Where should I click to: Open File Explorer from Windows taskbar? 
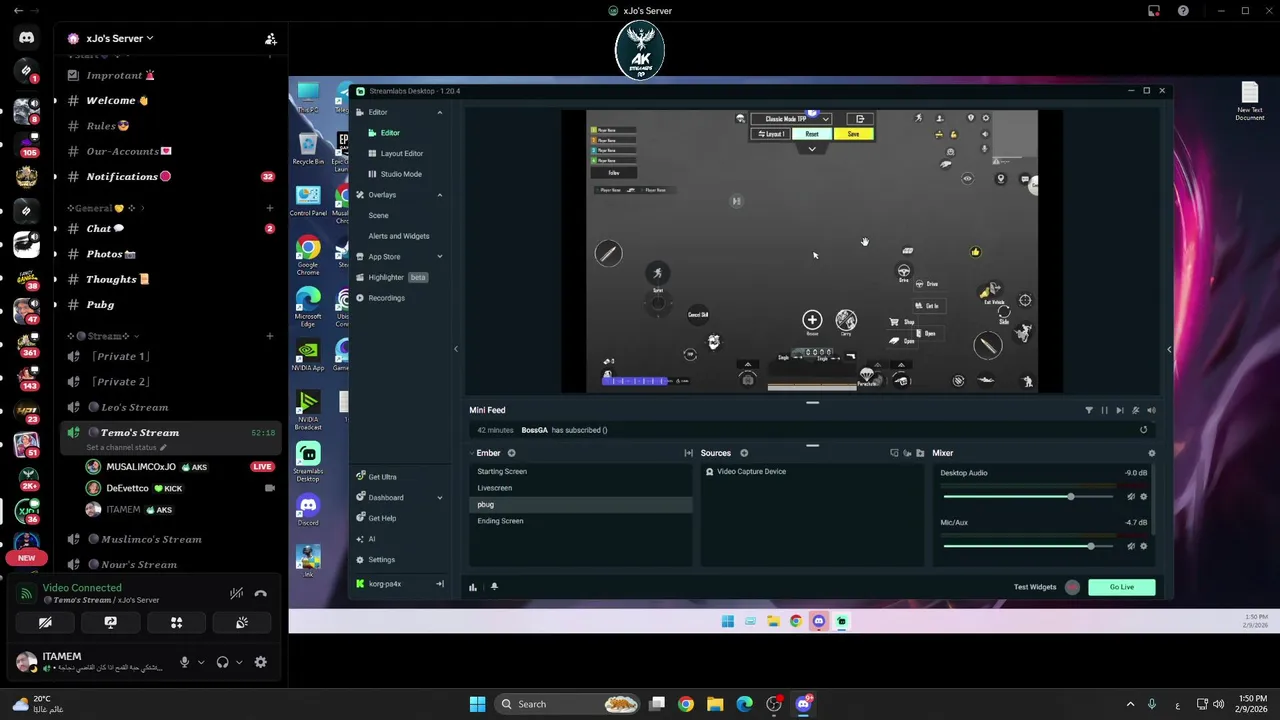(715, 704)
